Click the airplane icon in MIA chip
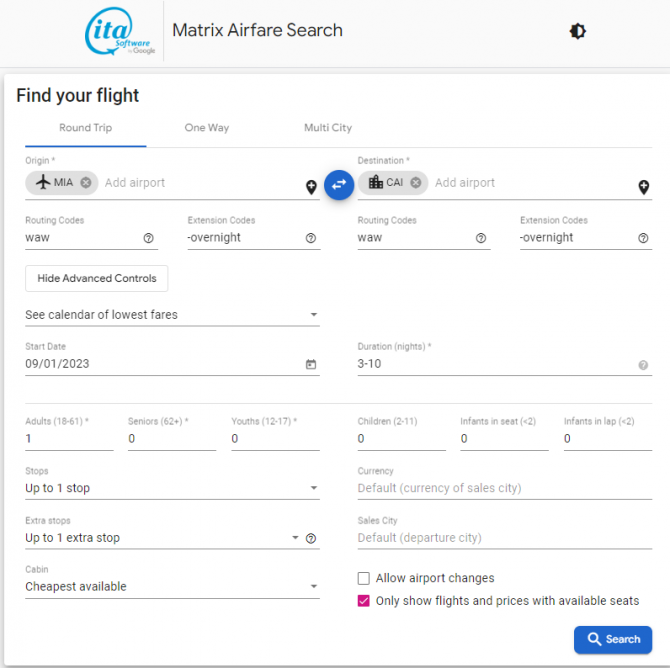670x668 pixels. 43,182
